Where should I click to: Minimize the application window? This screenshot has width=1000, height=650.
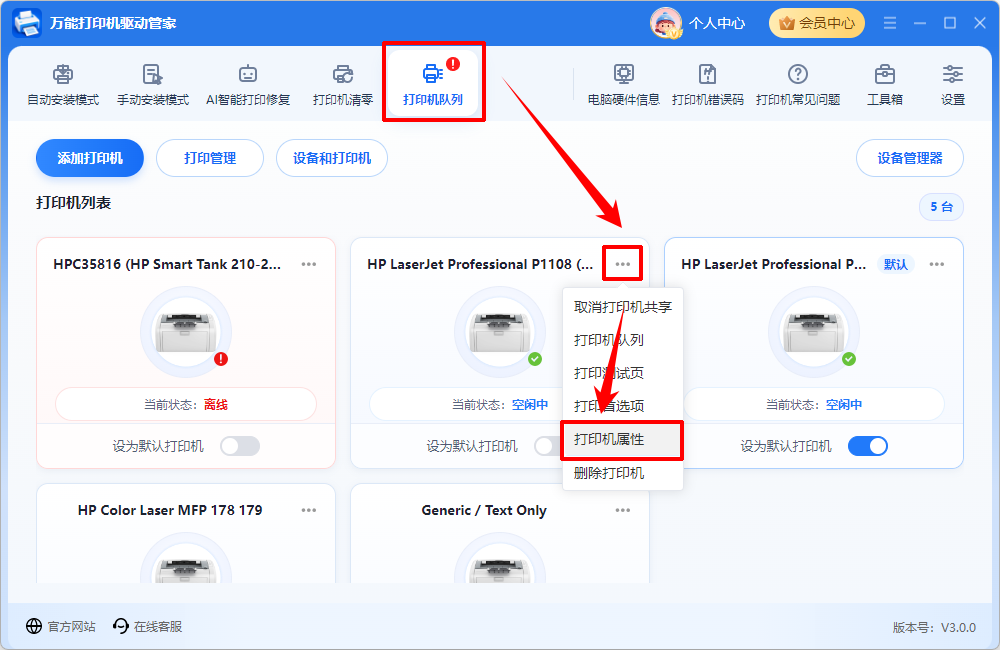(x=920, y=23)
